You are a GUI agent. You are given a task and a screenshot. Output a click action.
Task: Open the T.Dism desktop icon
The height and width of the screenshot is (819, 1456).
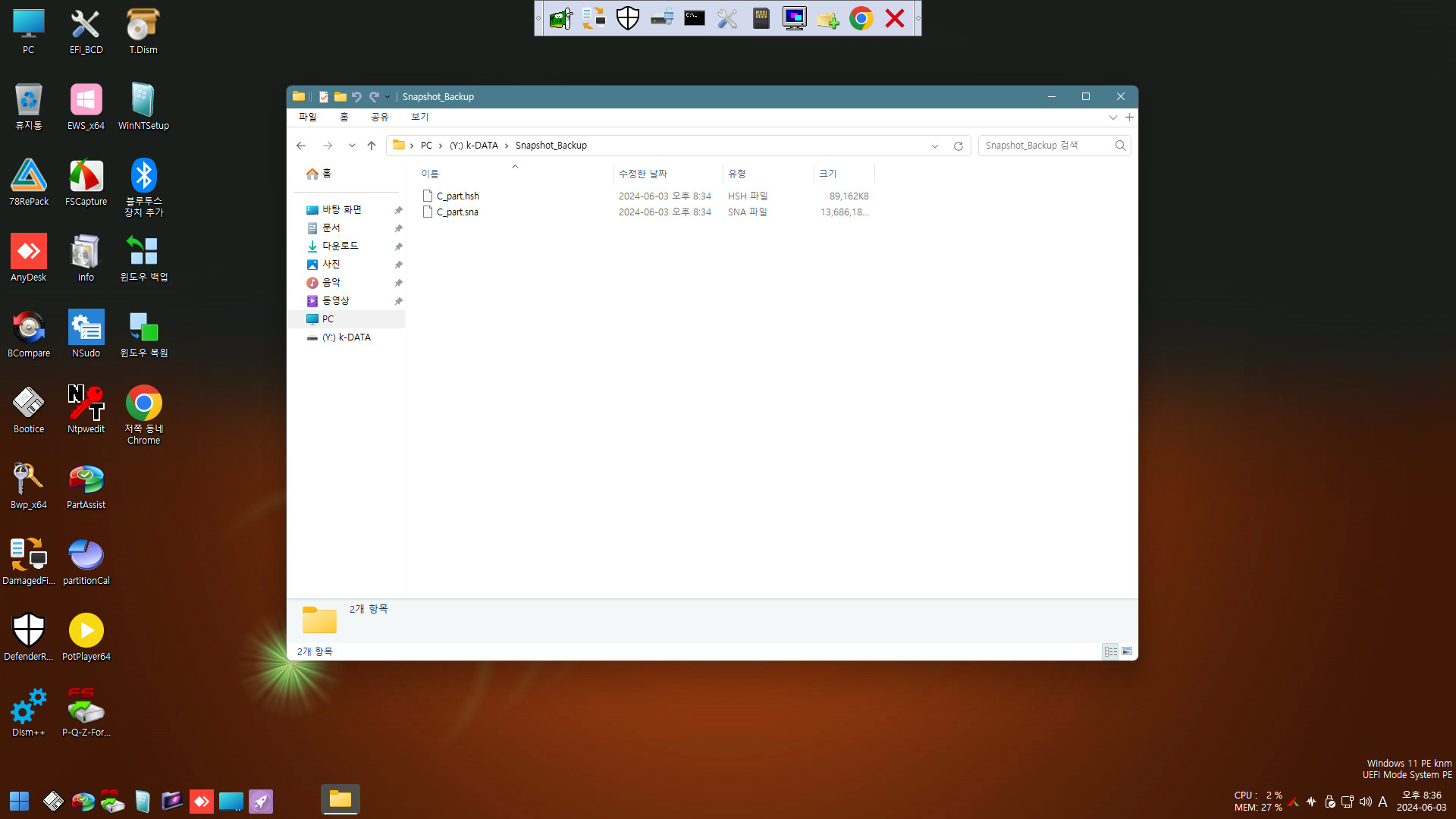[143, 31]
